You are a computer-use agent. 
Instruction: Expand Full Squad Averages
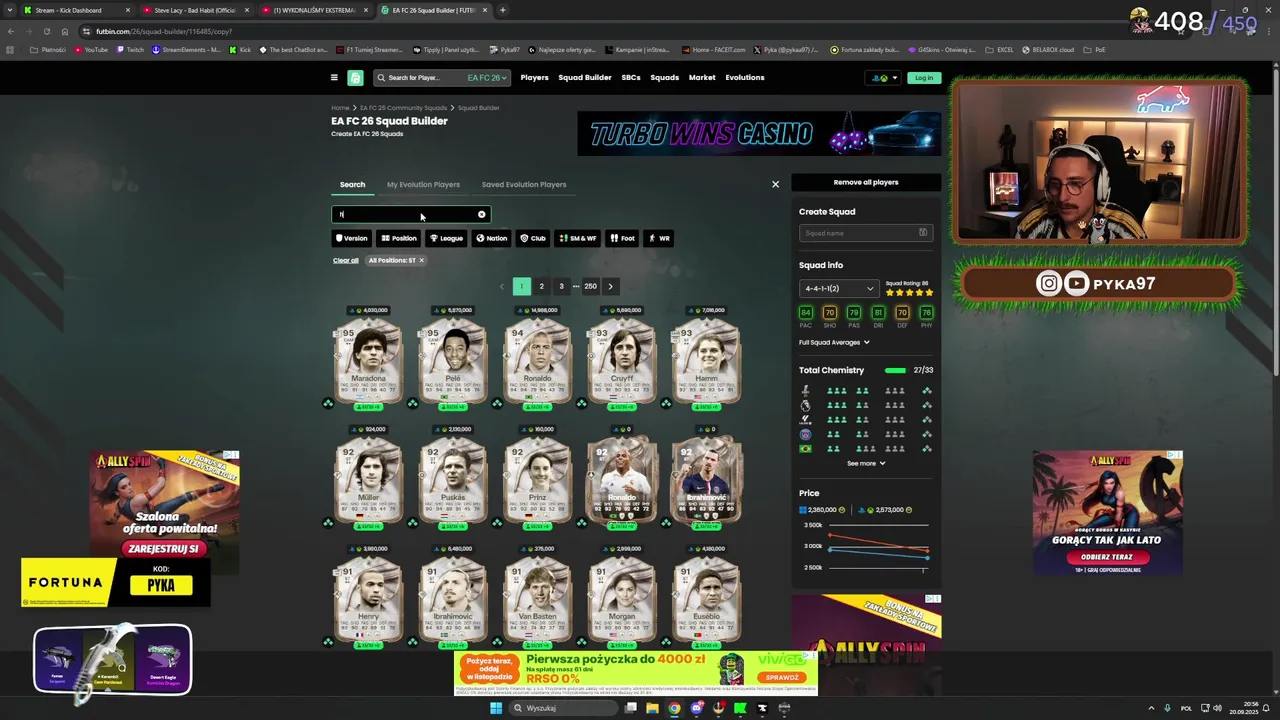(834, 342)
